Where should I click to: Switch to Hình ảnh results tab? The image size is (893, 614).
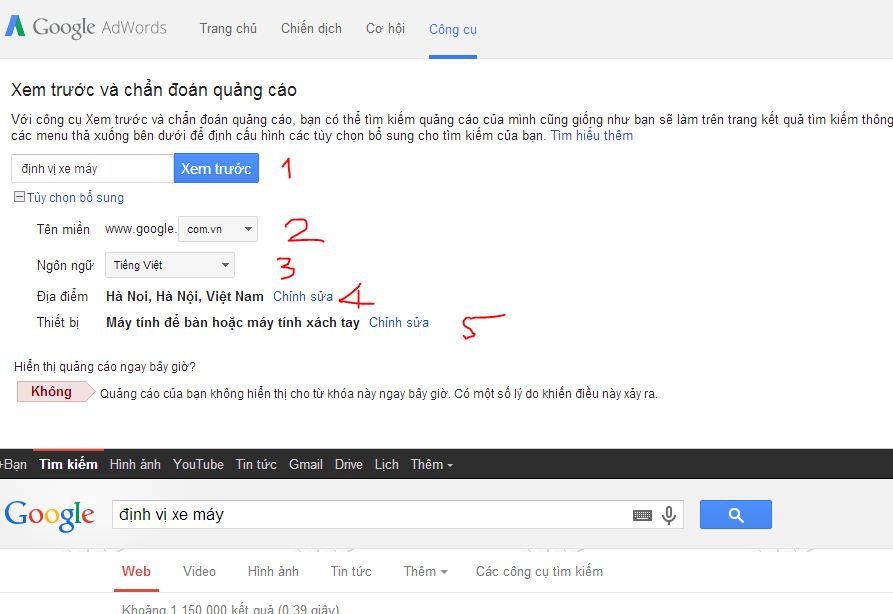pos(273,571)
